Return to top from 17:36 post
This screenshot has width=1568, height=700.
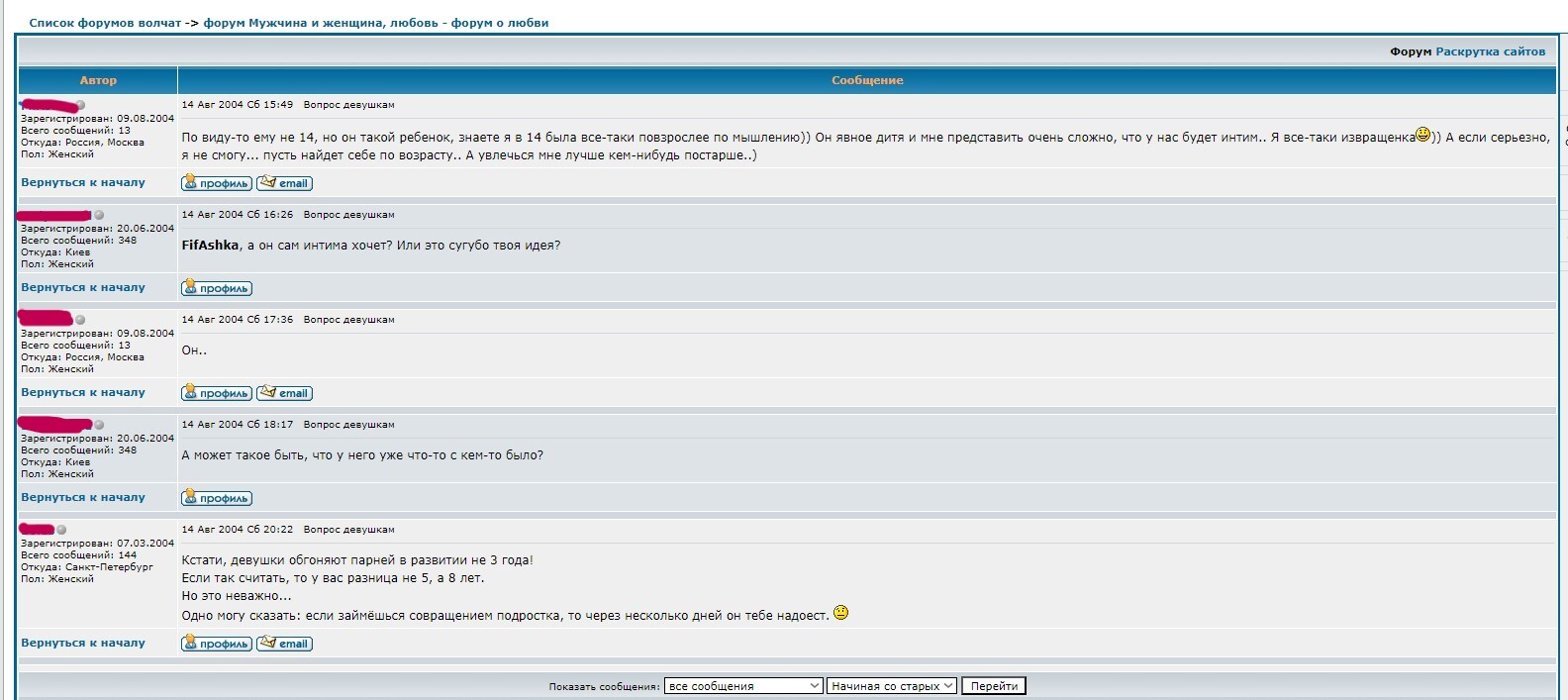point(83,392)
